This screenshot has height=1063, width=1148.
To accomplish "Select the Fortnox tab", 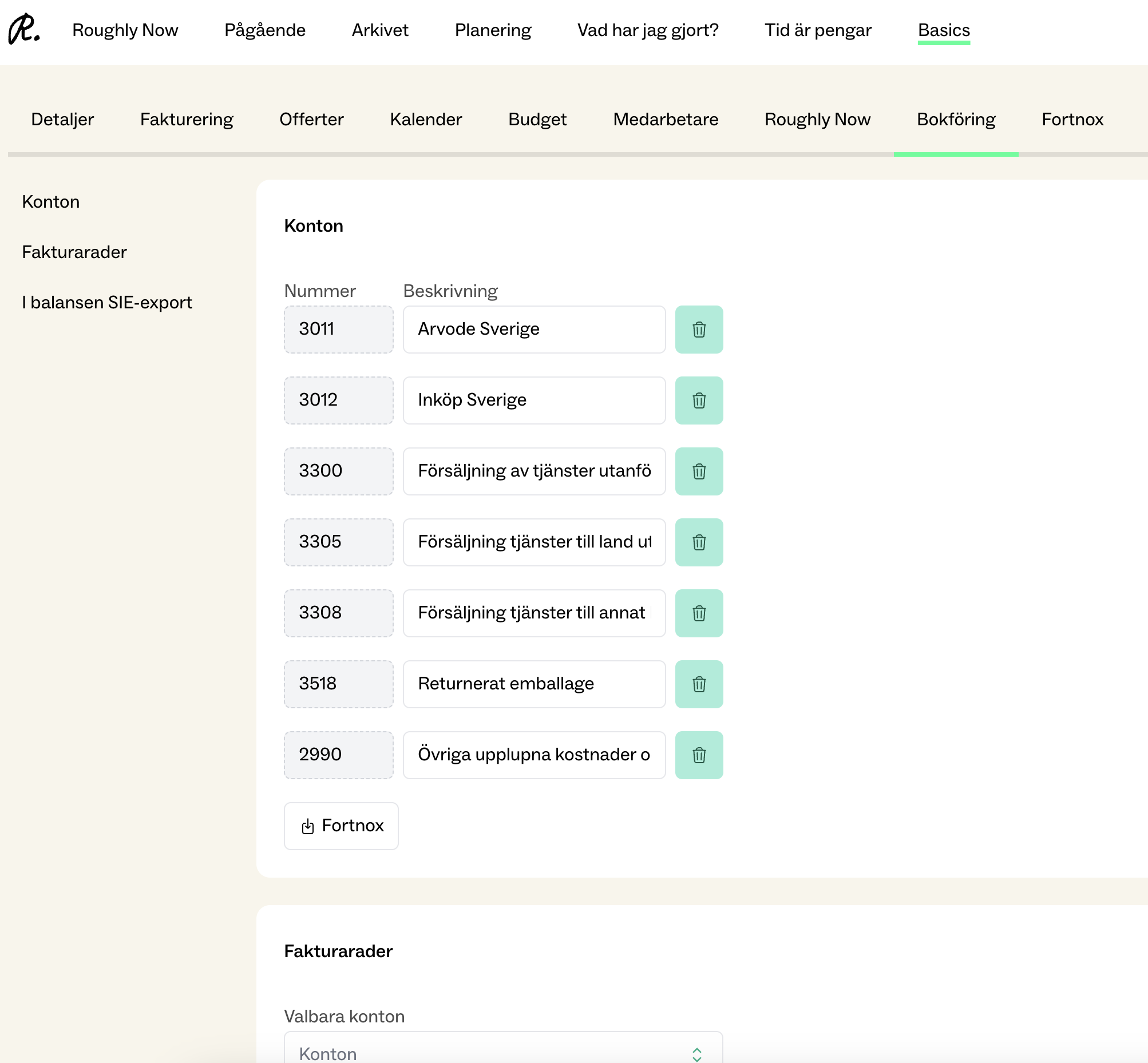I will (1071, 119).
